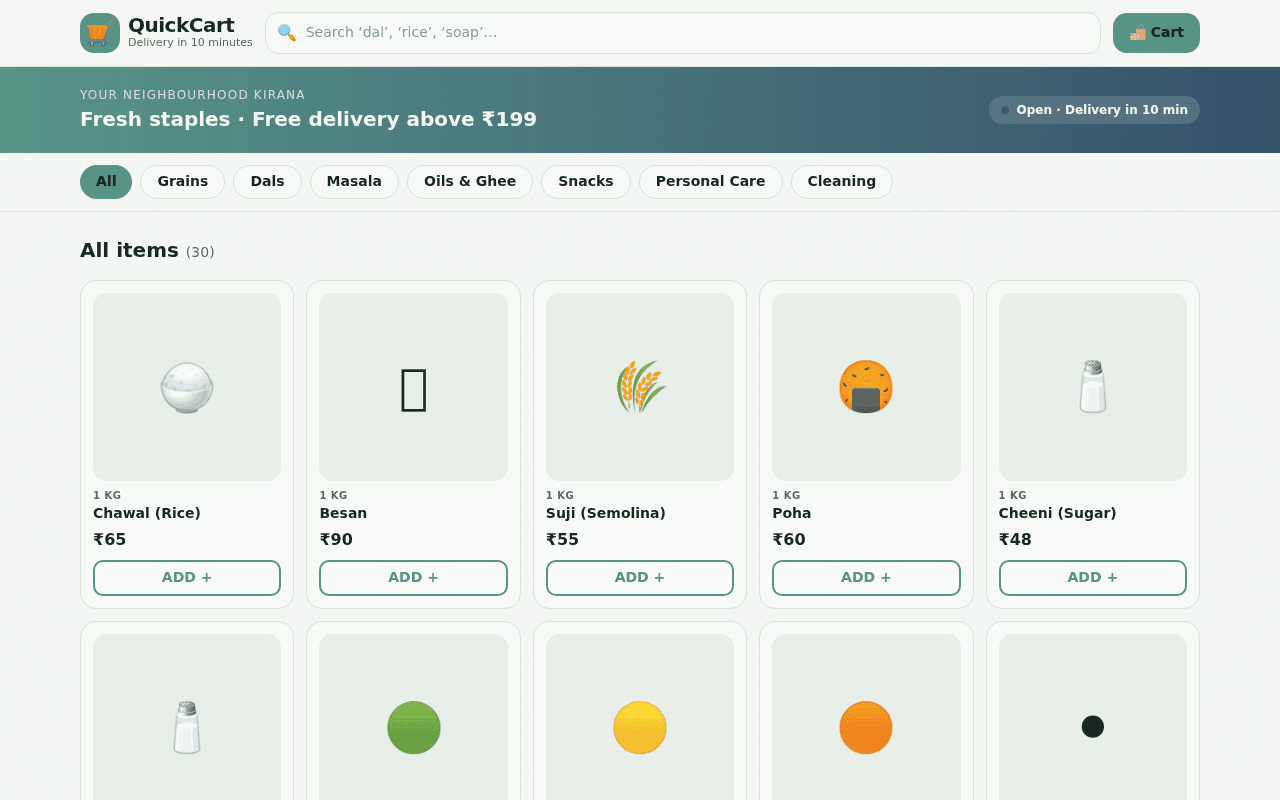Show the Personal Care category

tap(711, 182)
